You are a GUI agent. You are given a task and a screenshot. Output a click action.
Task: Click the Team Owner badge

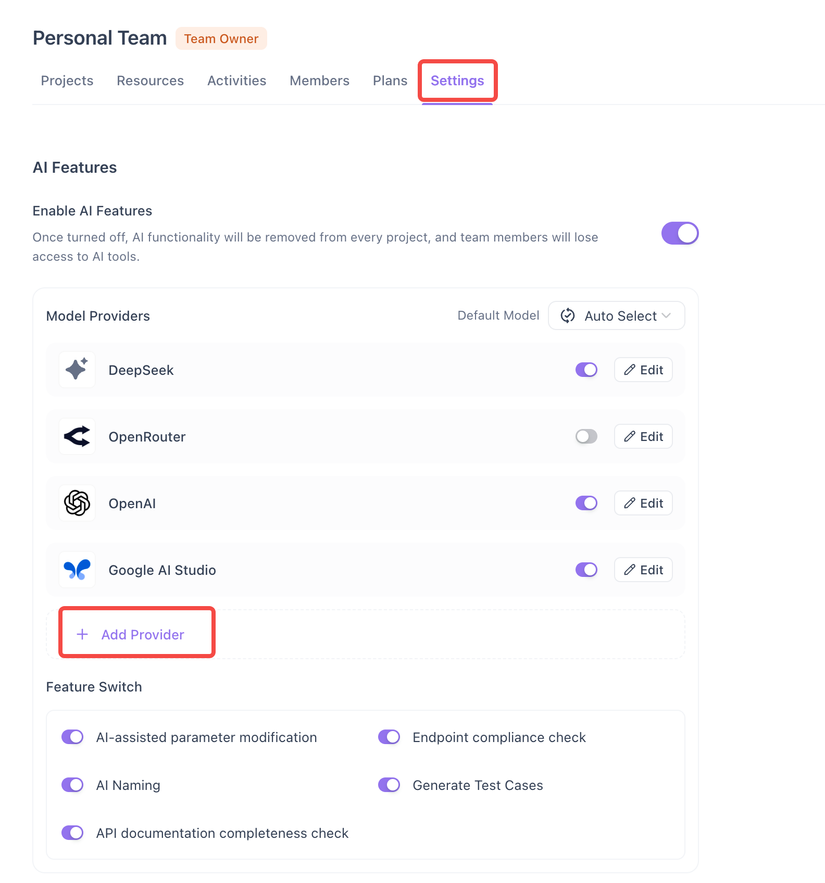(x=221, y=39)
